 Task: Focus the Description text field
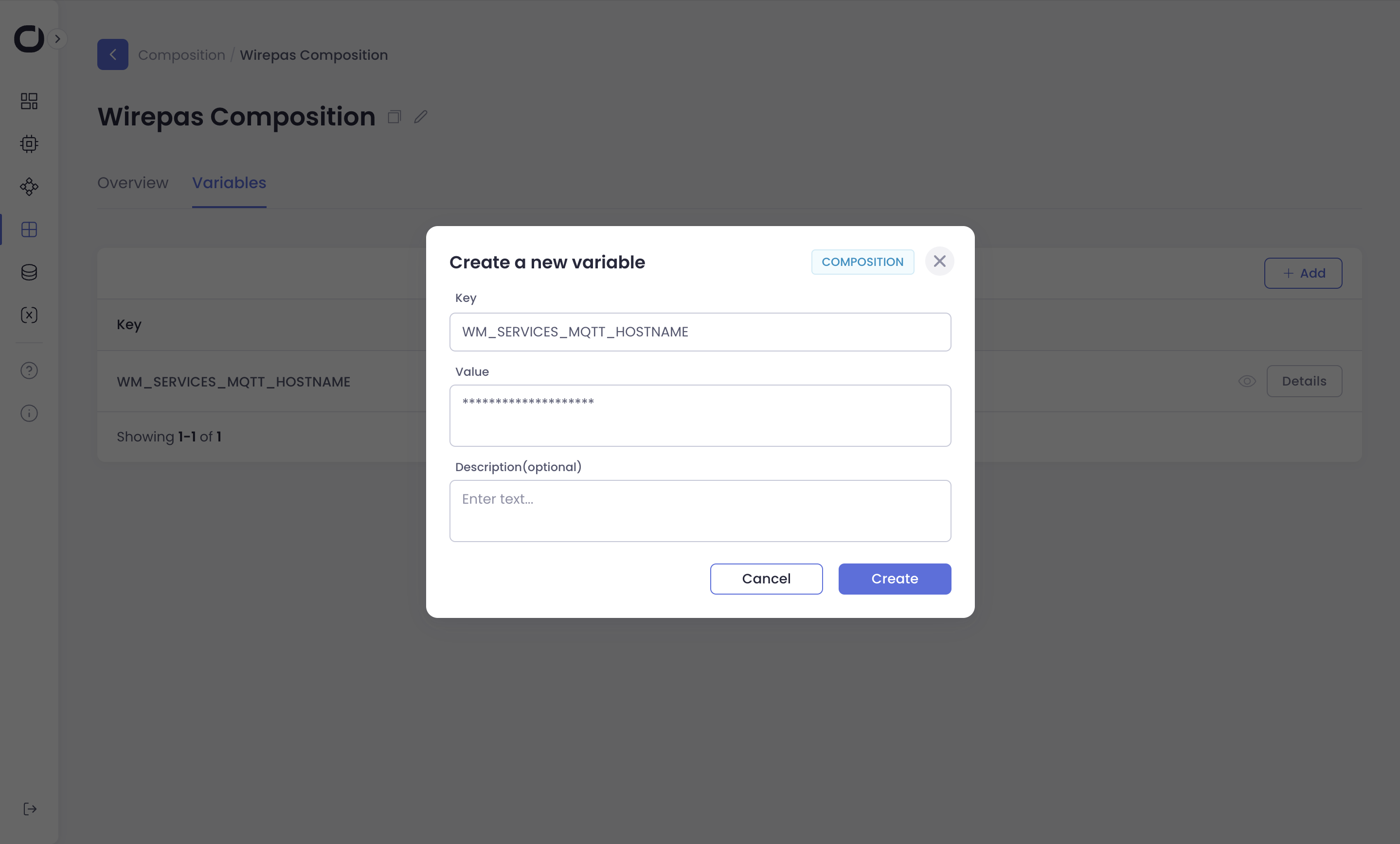(700, 510)
